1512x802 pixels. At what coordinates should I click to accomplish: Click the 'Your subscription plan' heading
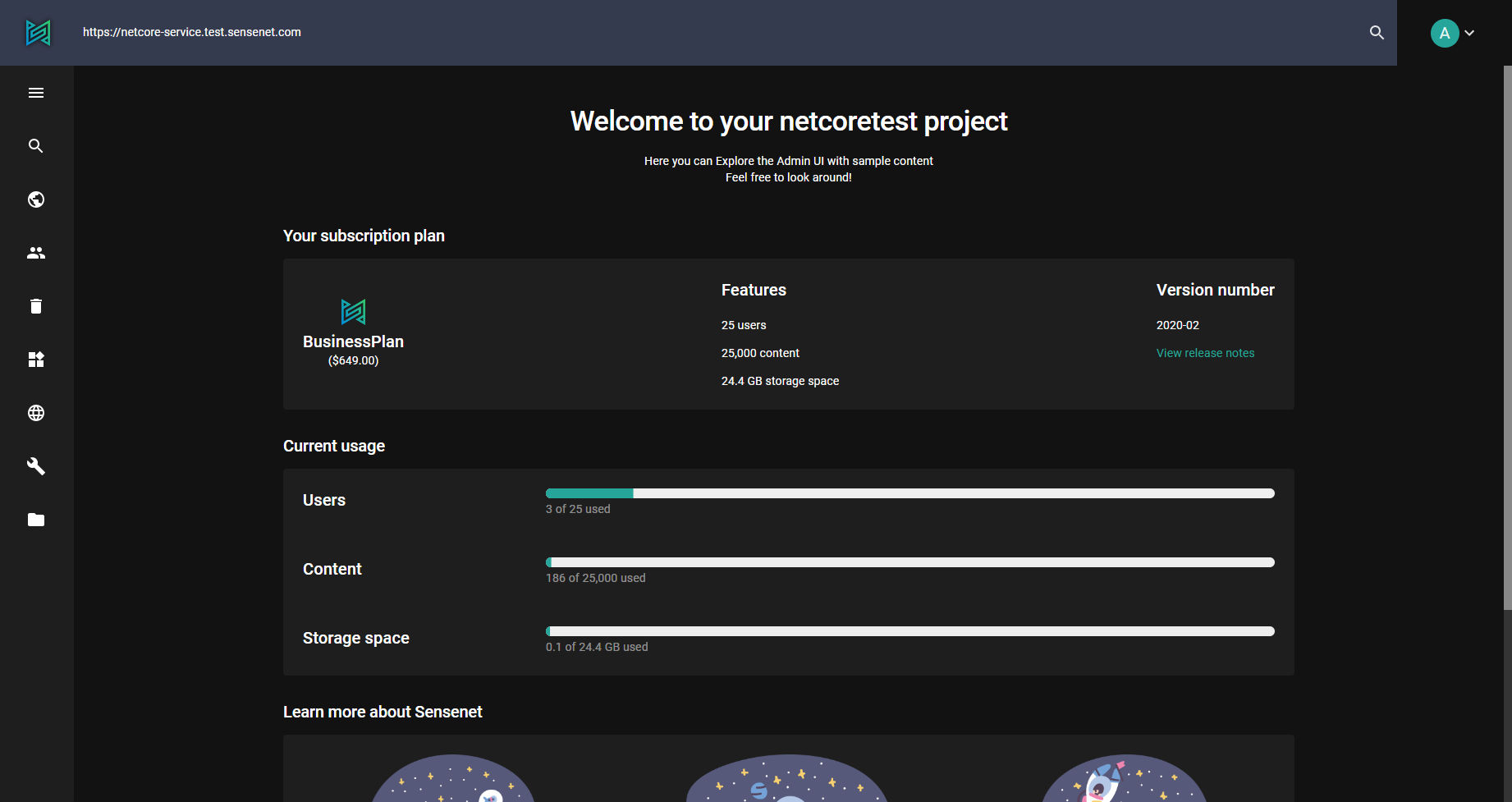coord(364,236)
